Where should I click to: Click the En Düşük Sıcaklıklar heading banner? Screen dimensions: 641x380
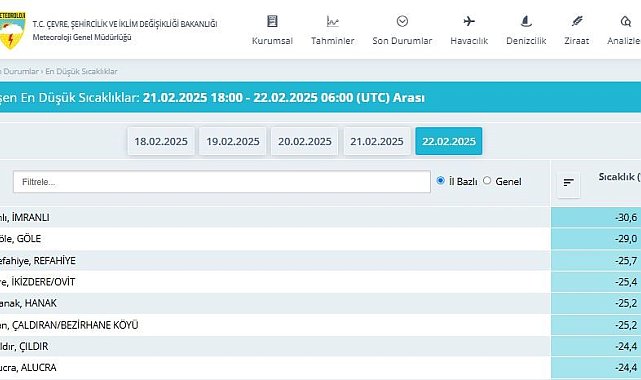point(320,98)
